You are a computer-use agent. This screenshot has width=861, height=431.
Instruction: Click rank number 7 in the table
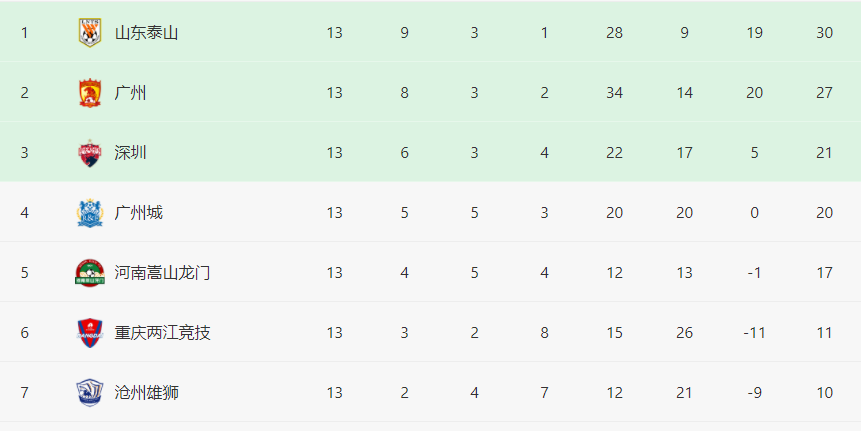click(x=25, y=393)
